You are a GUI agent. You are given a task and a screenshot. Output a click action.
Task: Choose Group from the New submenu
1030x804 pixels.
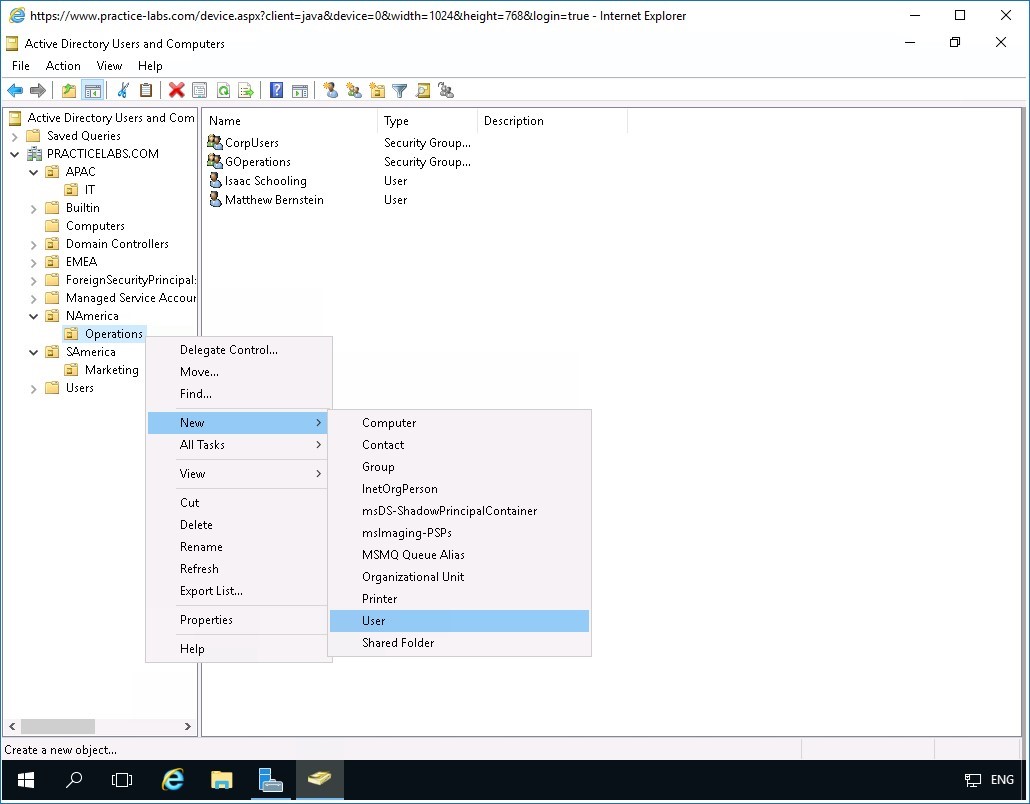pyautogui.click(x=459, y=467)
